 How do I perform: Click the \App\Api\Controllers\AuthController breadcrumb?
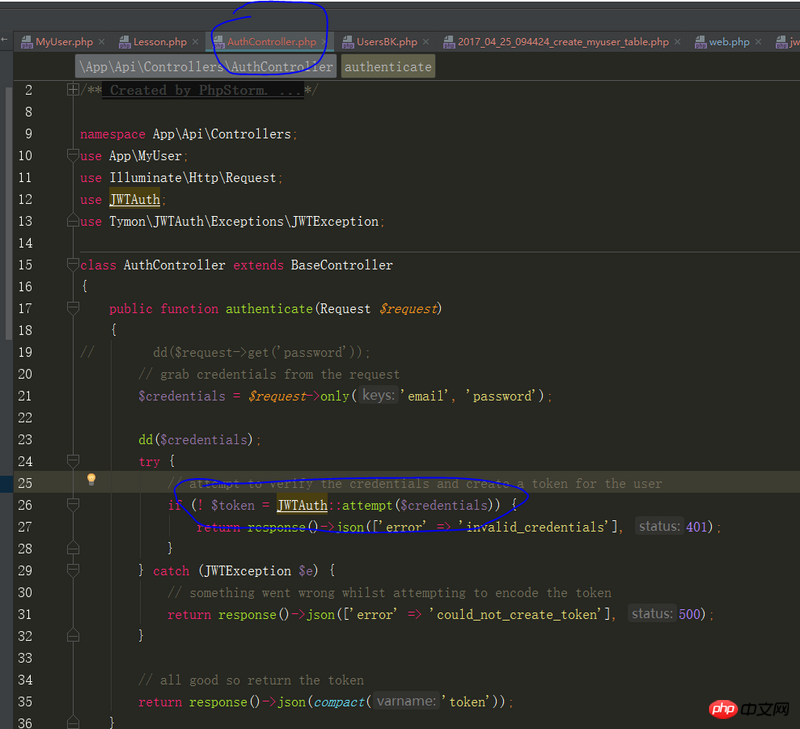pyautogui.click(x=206, y=67)
